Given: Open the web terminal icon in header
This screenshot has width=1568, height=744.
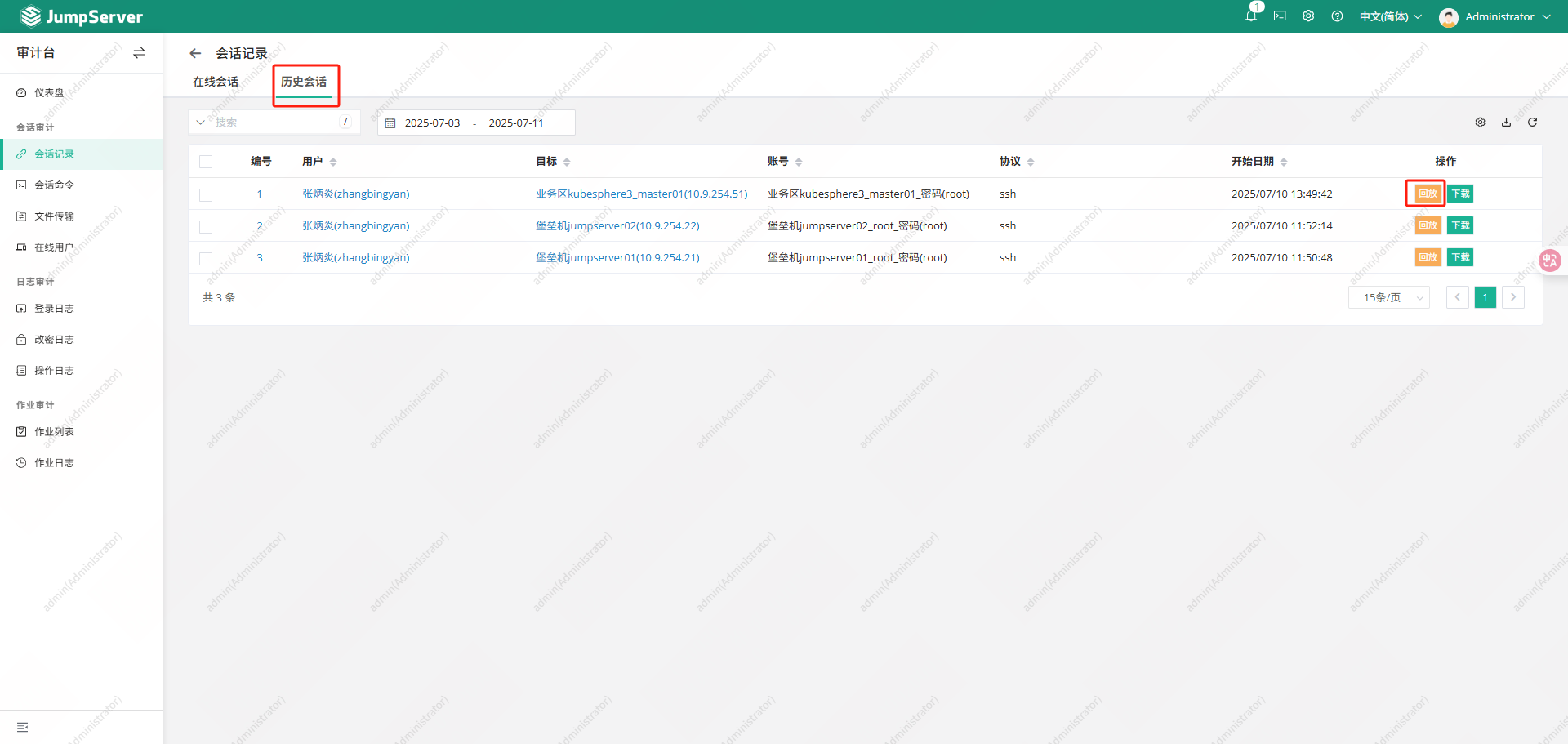Looking at the screenshot, I should (x=1280, y=16).
